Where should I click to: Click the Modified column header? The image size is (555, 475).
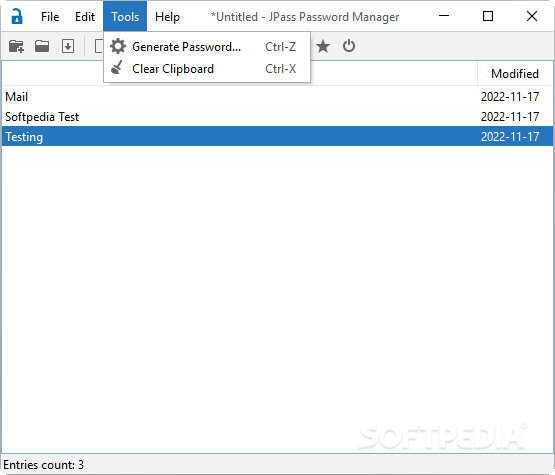(515, 74)
